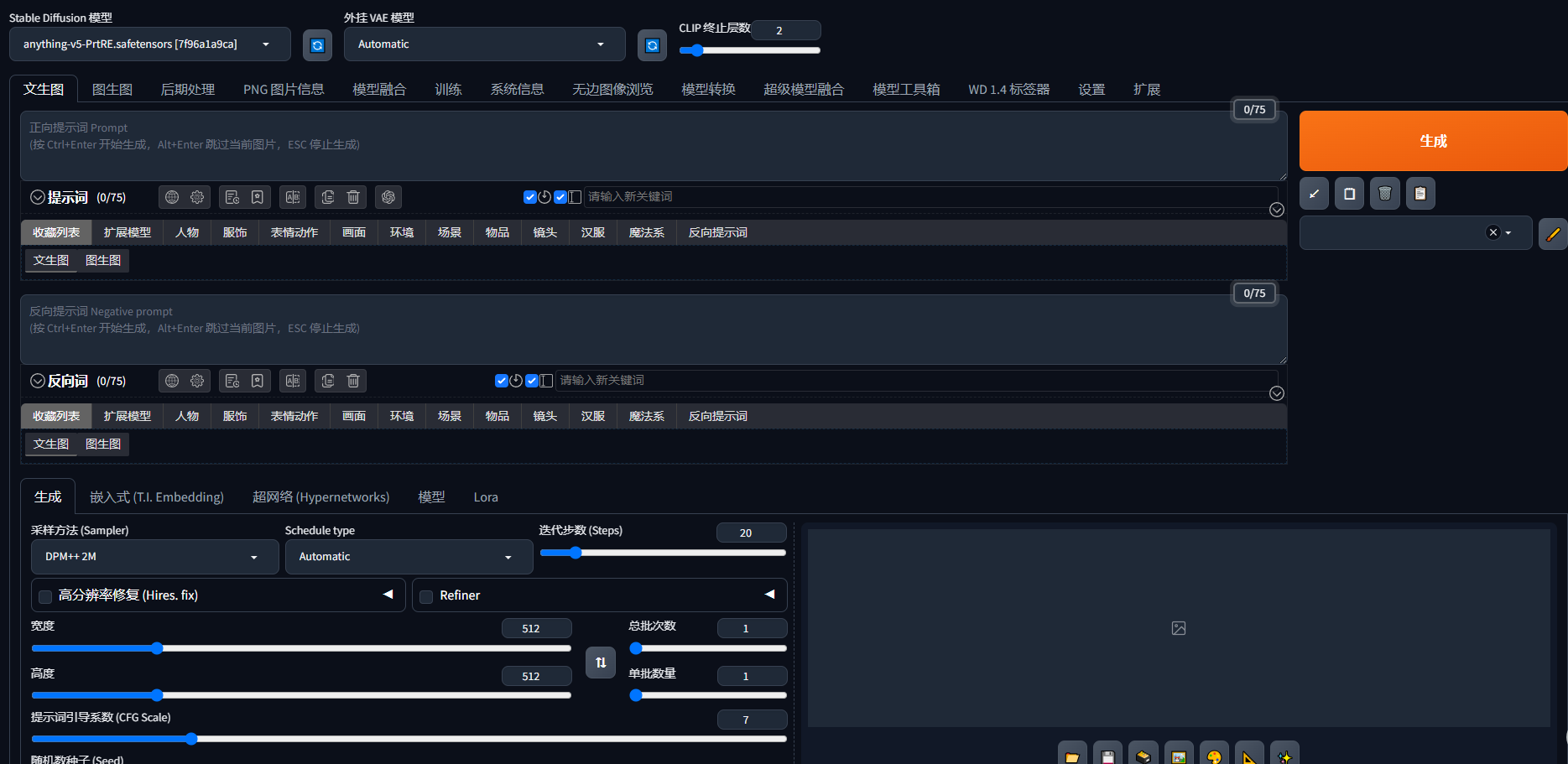
Task: Enable the Hires. fix checkbox
Action: click(46, 596)
